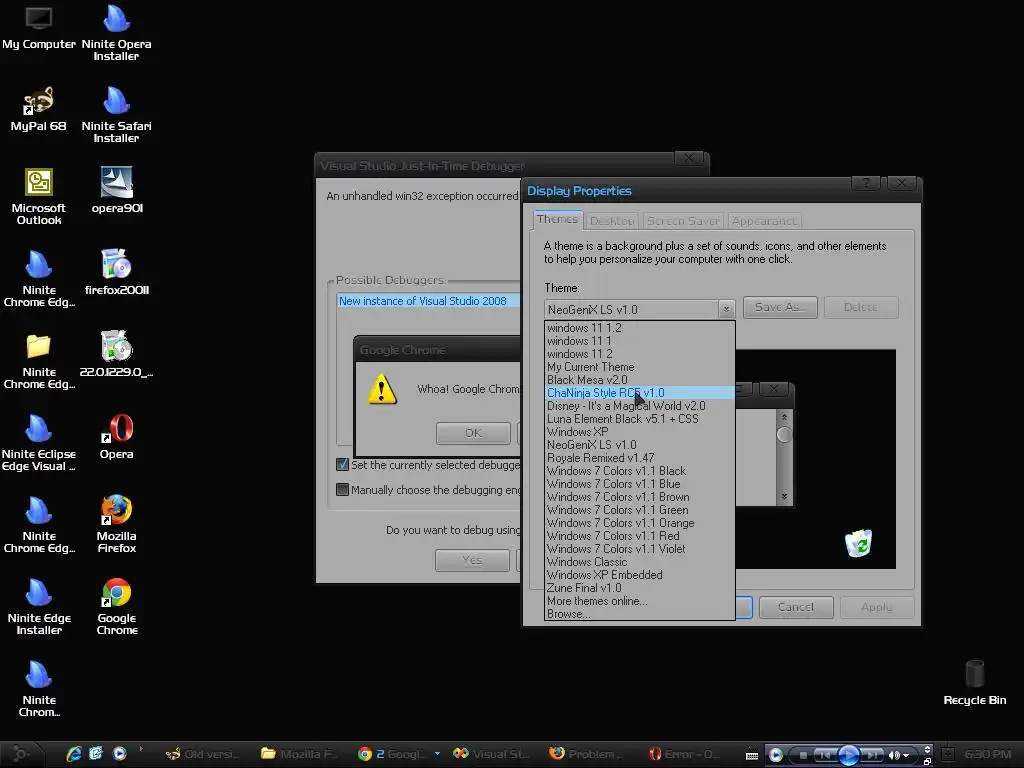Screen dimensions: 1024x768
Task: Click taskbar media stop button
Action: coord(803,756)
